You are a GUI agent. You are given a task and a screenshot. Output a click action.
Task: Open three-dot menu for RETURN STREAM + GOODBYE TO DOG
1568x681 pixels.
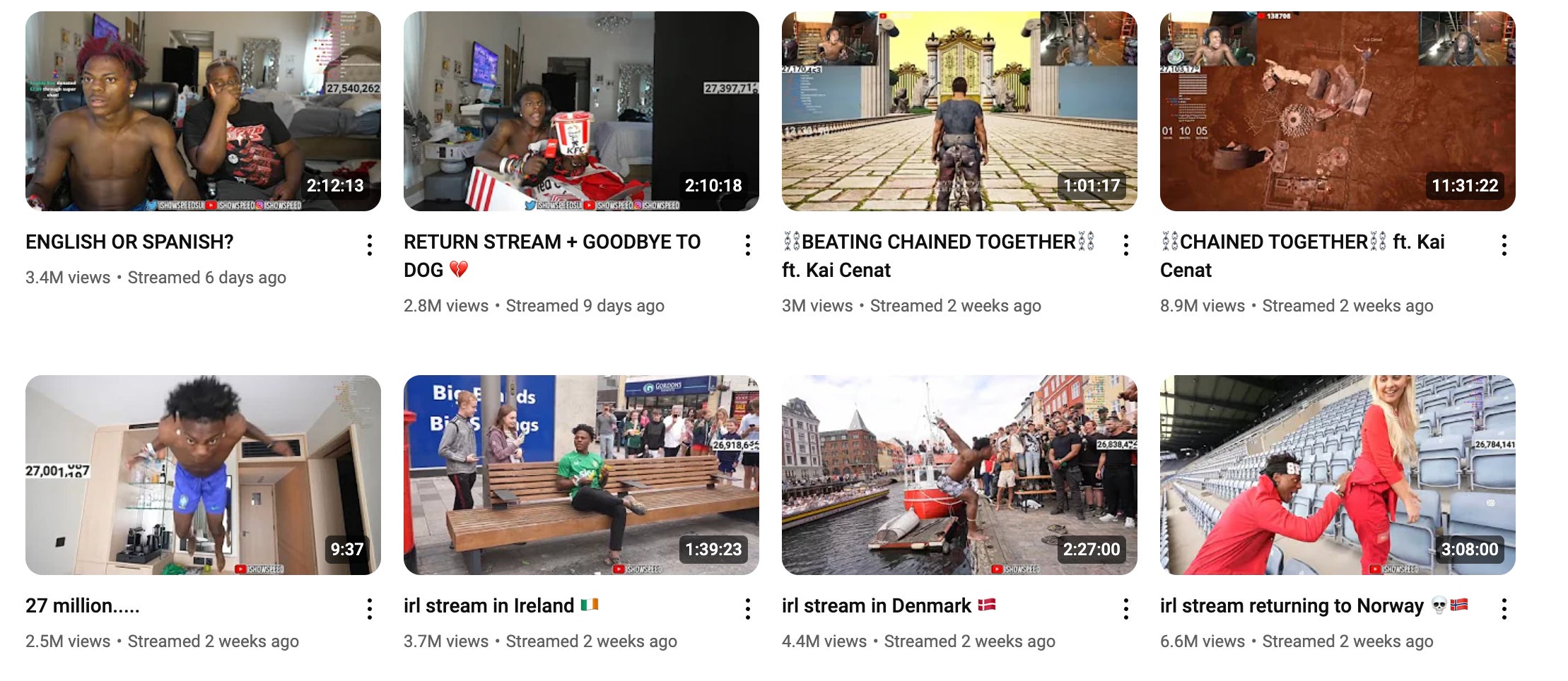pos(747,245)
